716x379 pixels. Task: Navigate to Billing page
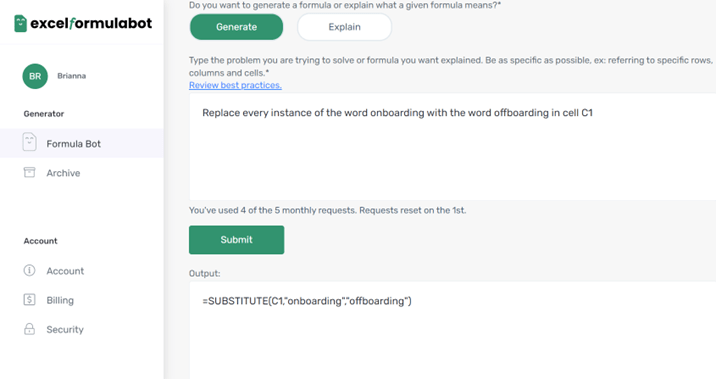click(60, 300)
